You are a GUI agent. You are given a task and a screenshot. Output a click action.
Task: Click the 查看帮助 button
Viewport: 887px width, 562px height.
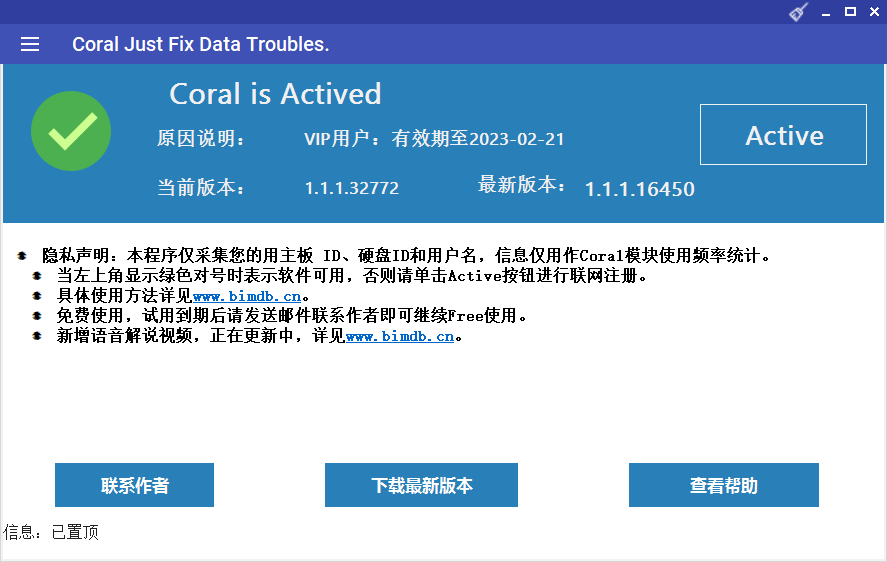[x=724, y=485]
